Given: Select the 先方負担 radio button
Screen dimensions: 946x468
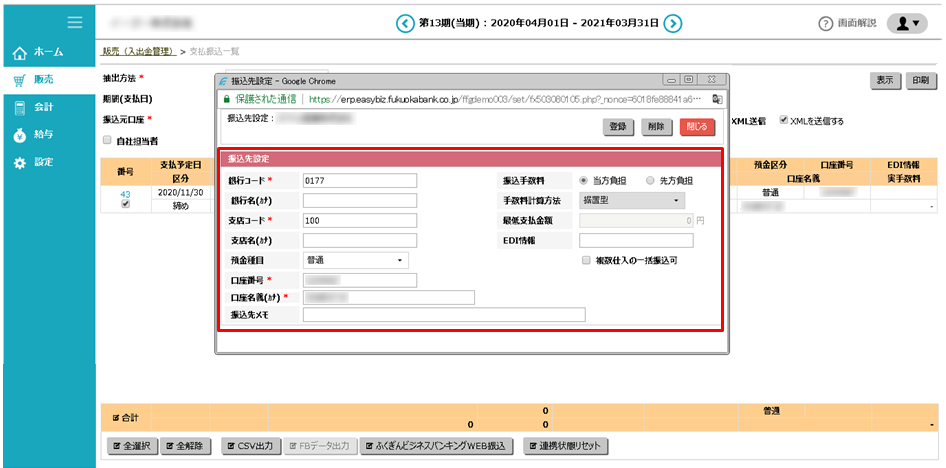Looking at the screenshot, I should (650, 181).
